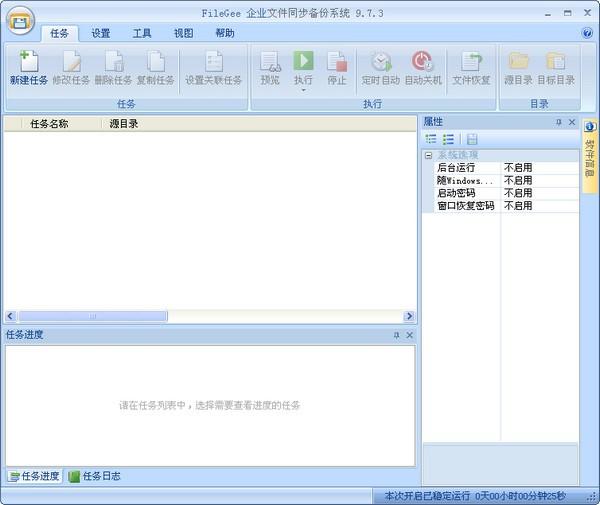The height and width of the screenshot is (505, 600).
Task: Click the 不启用 value for 后台运行
Action: click(518, 168)
